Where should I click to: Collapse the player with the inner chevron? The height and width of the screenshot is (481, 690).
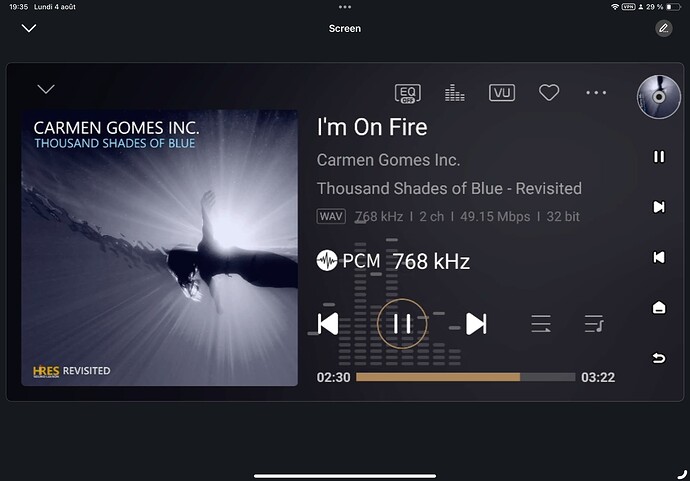click(46, 89)
